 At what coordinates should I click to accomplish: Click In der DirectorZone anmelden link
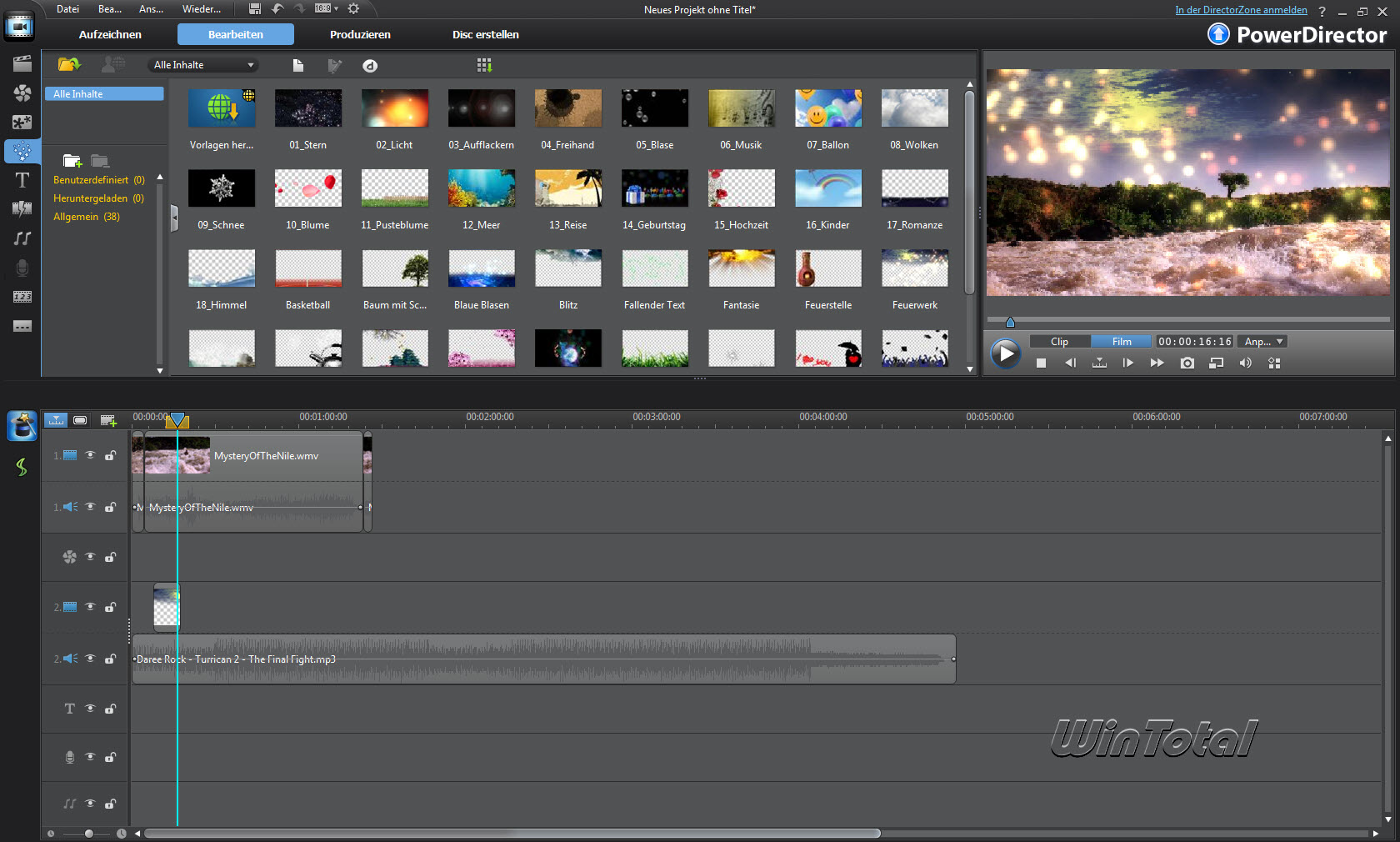coord(1241,10)
